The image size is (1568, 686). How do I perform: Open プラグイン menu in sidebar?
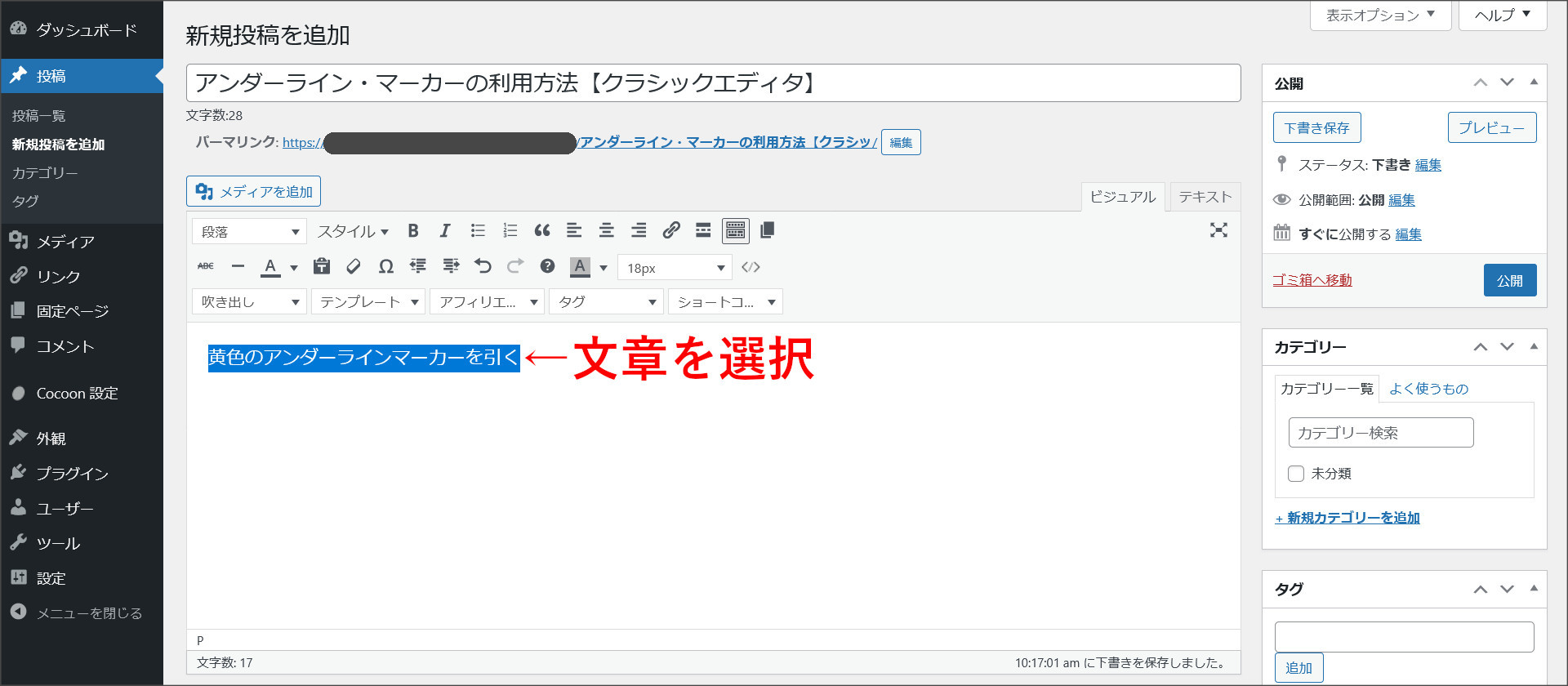[x=82, y=473]
